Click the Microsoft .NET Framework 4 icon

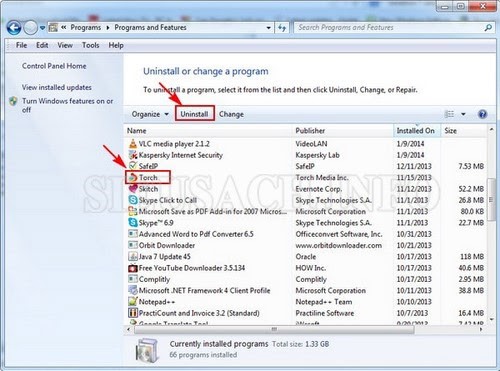(x=133, y=290)
